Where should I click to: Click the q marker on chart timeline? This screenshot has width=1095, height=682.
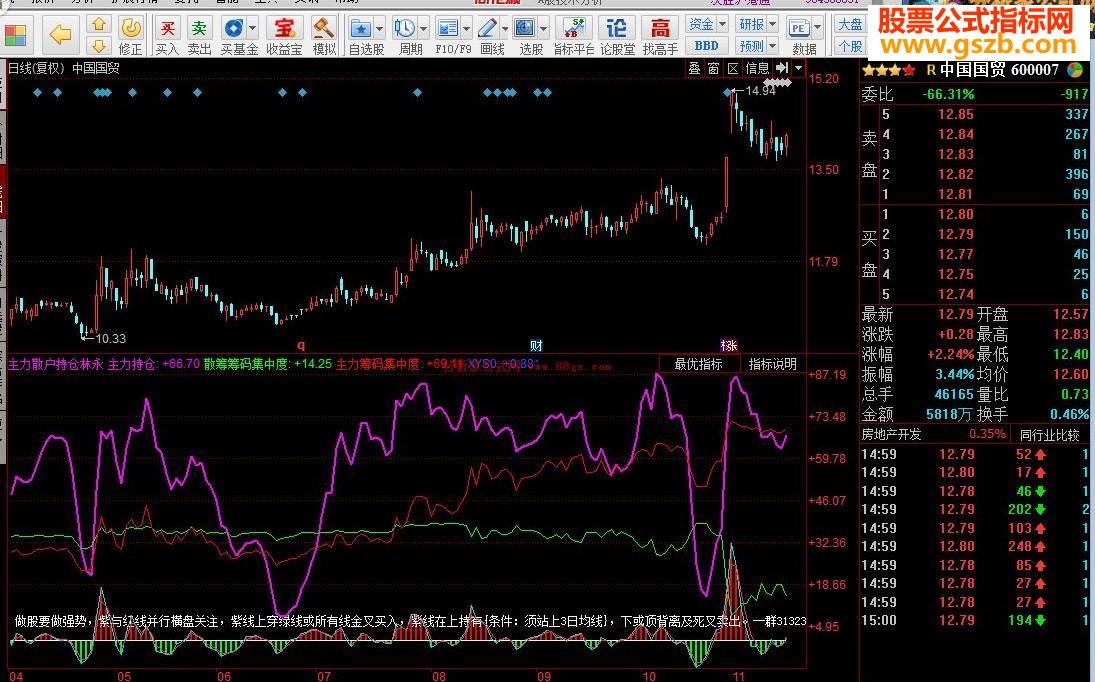tap(301, 345)
